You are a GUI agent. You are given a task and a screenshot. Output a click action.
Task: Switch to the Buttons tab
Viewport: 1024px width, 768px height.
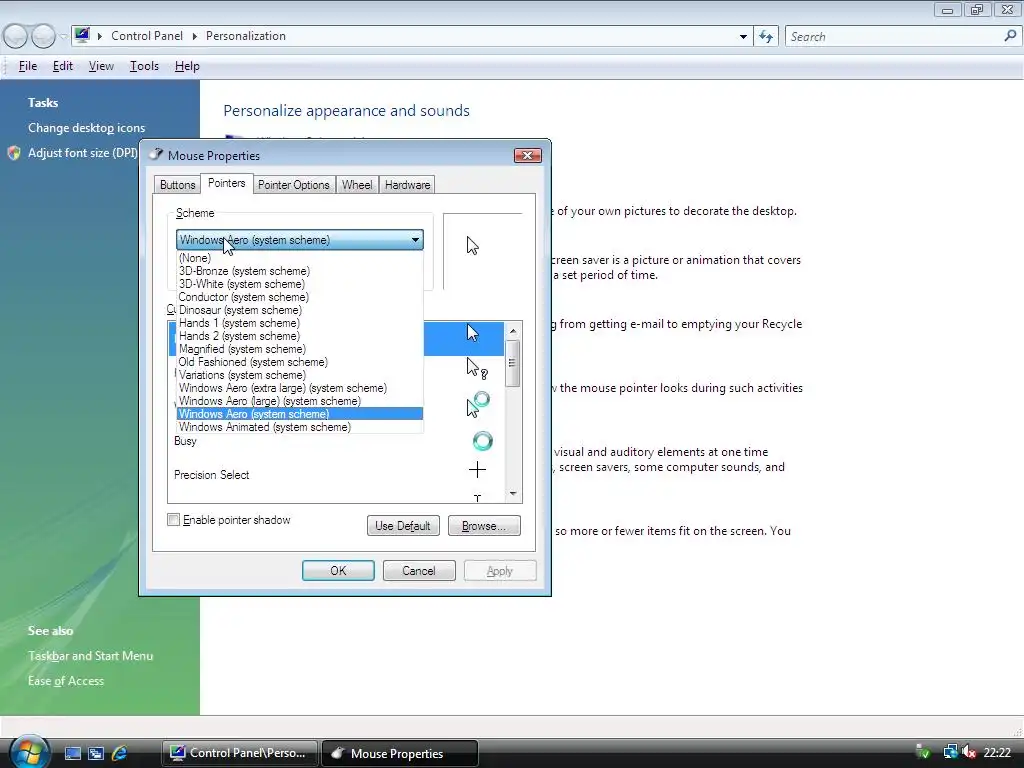pyautogui.click(x=177, y=185)
